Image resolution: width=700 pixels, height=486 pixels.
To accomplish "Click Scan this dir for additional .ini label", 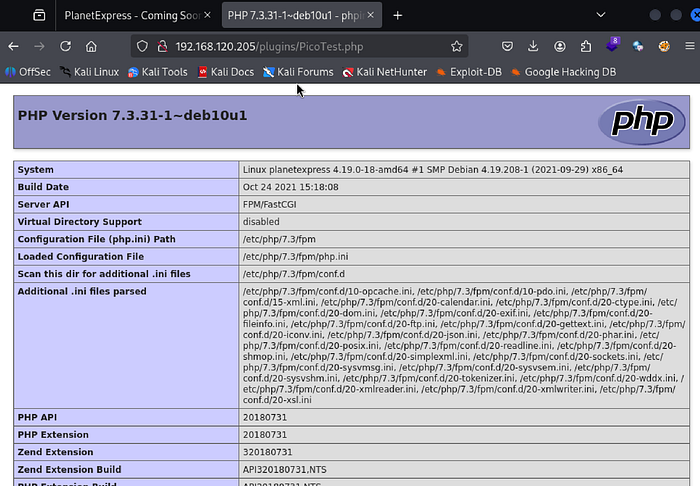I will point(104,274).
